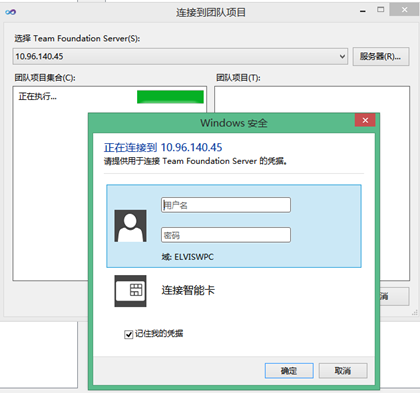The width and height of the screenshot is (420, 393).
Task: Click the green progress bar in collections list
Action: click(170, 97)
